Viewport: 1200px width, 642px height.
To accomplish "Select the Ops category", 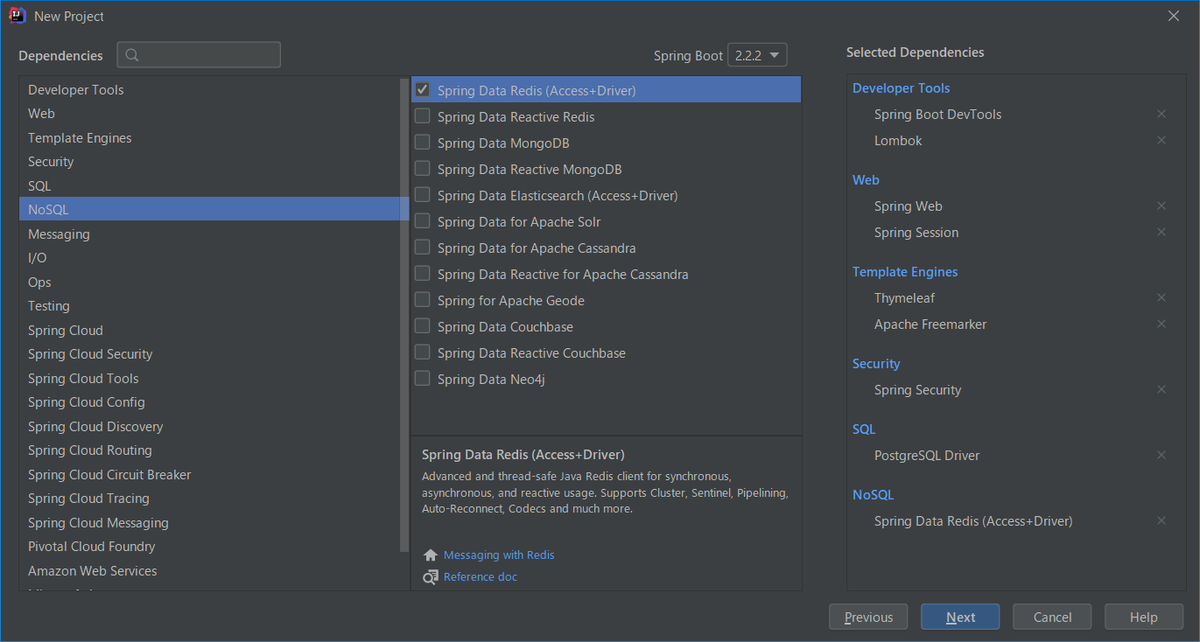I will pos(209,282).
